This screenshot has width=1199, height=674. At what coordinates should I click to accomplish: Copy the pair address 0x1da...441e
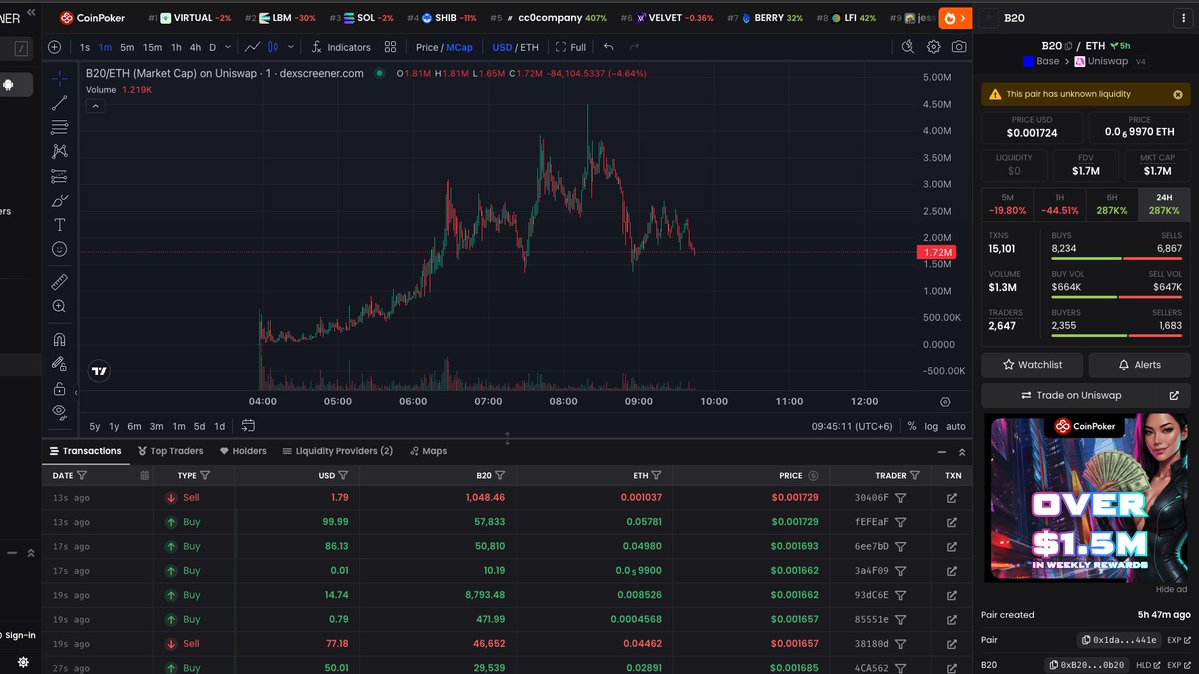point(1119,640)
